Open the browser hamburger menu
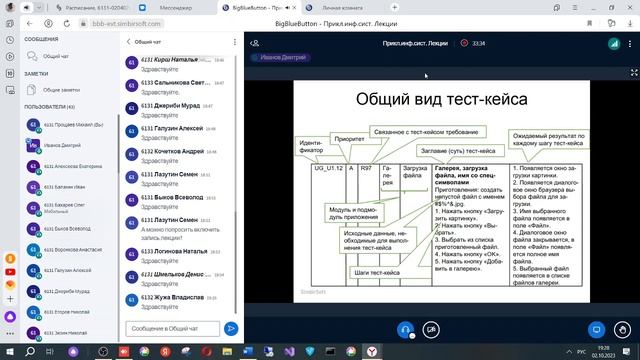This screenshot has width=640, height=360. [x=575, y=8]
